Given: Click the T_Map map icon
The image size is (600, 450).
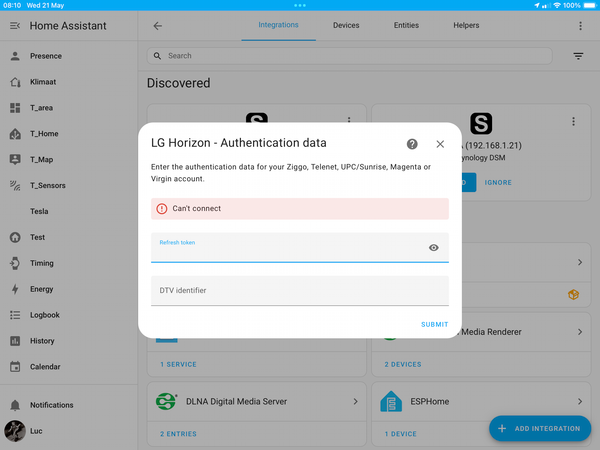Looking at the screenshot, I should (x=15, y=160).
